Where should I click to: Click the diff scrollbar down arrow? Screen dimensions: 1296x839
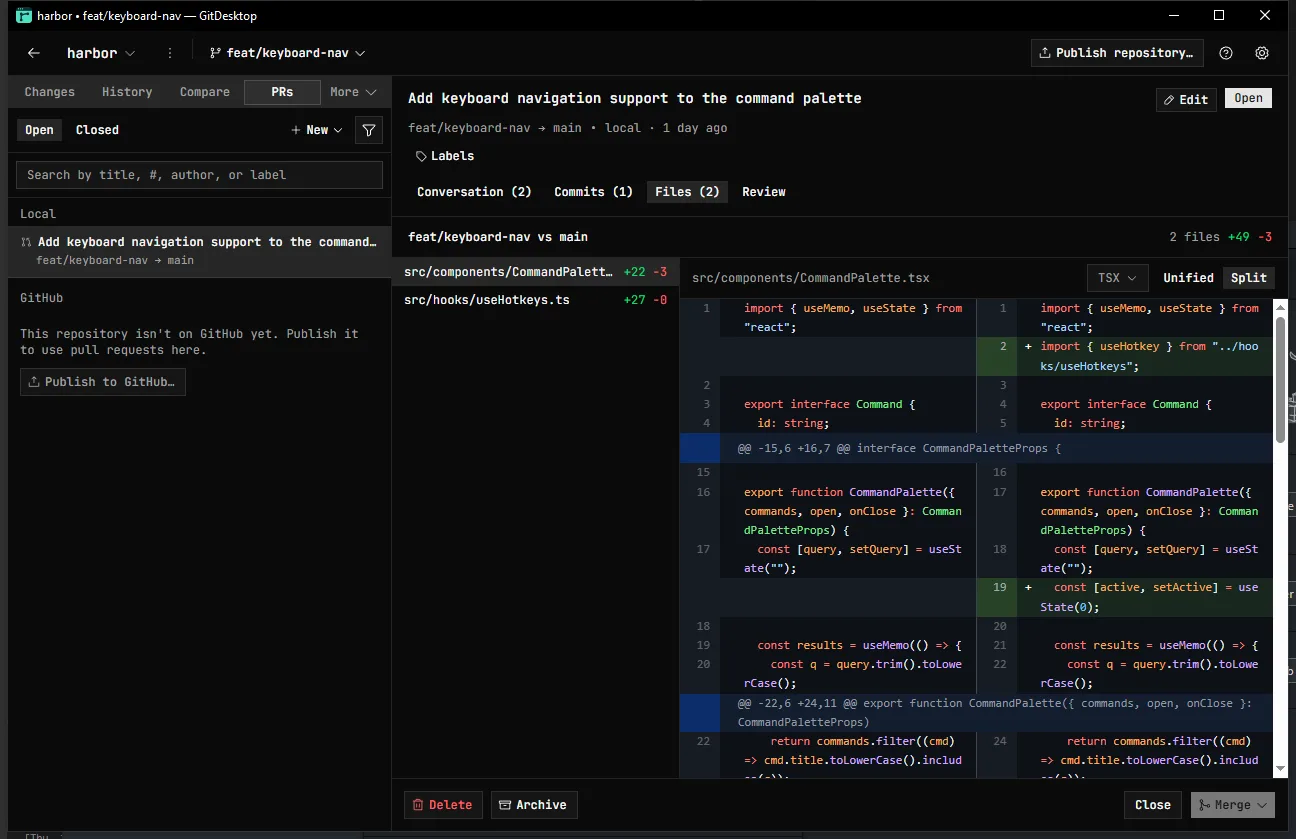click(x=1281, y=768)
